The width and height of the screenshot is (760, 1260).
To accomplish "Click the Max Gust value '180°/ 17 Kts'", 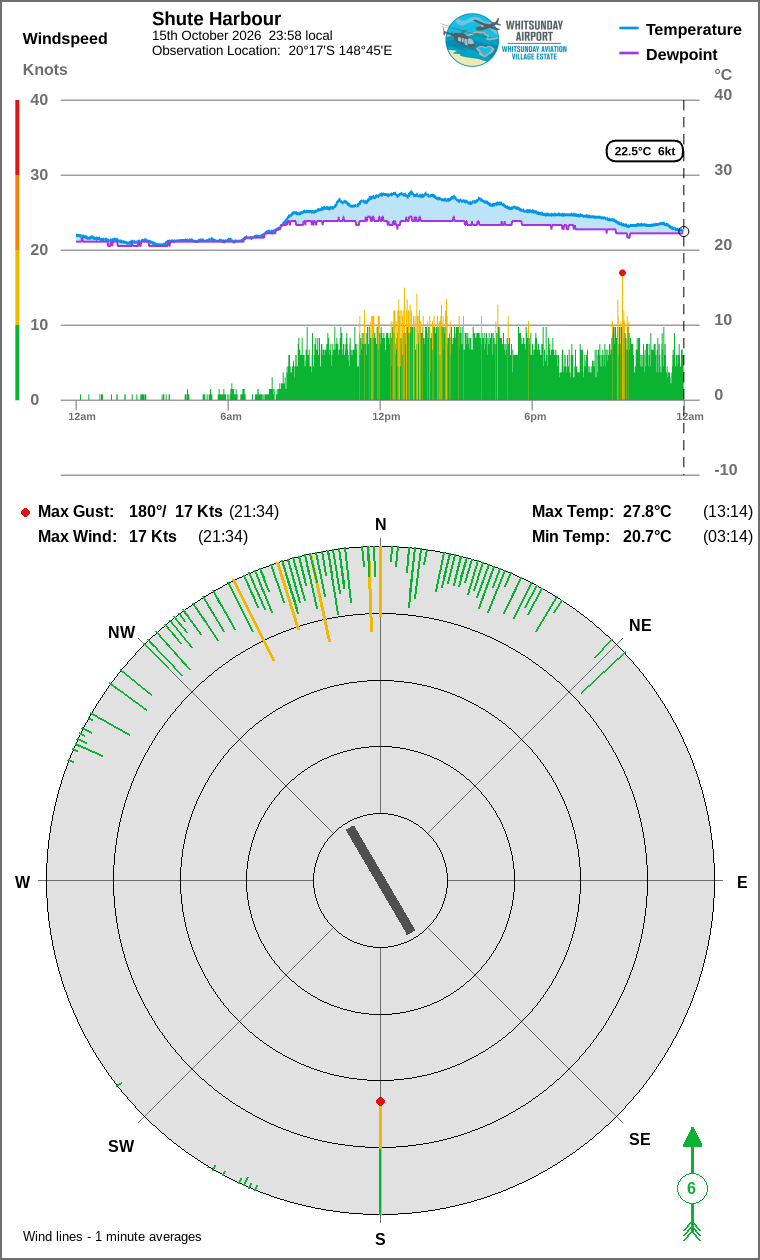I will 176,511.
